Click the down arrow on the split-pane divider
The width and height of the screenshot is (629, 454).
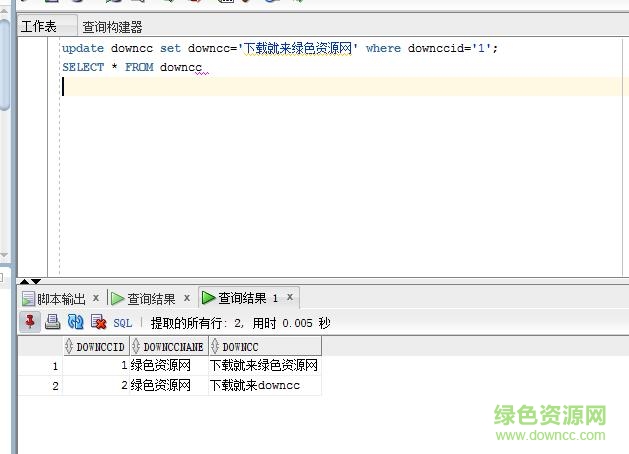pos(36,281)
